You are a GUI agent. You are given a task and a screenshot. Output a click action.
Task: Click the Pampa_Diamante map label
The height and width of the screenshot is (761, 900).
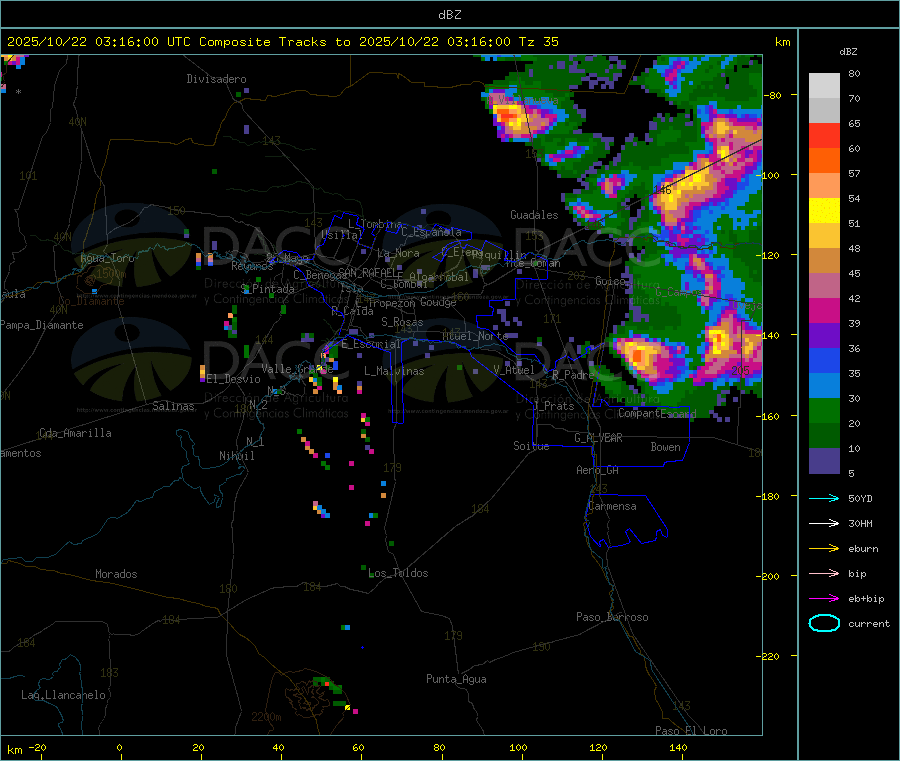coord(42,325)
